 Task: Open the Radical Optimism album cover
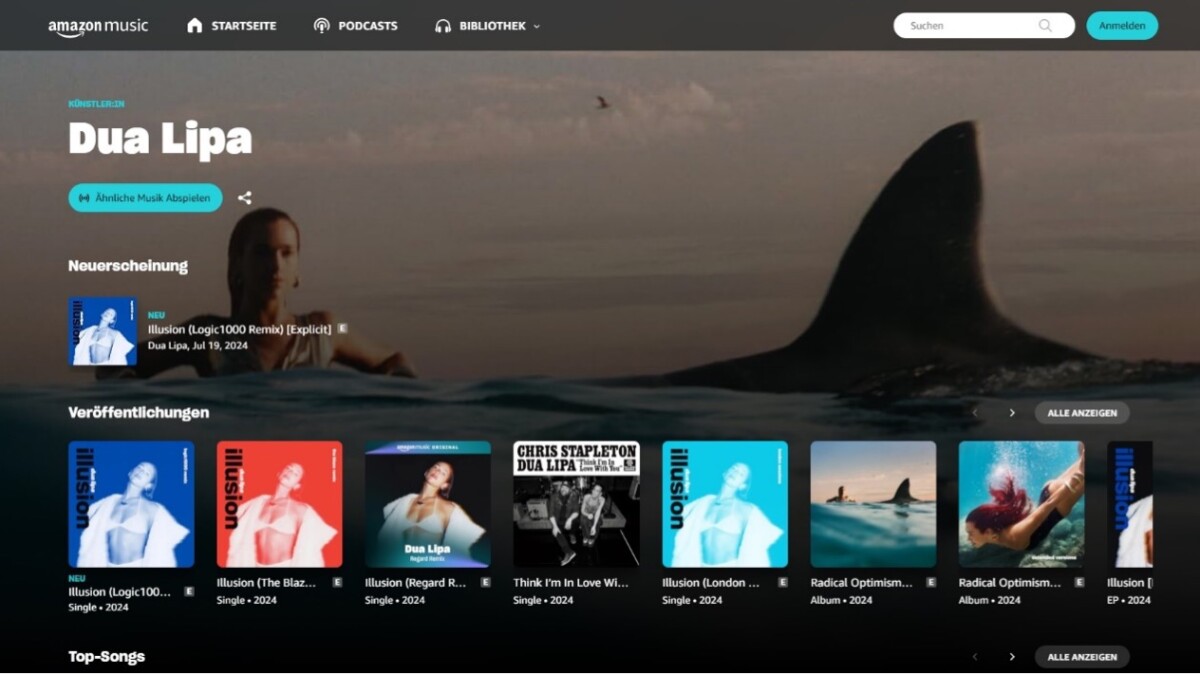[873, 504]
